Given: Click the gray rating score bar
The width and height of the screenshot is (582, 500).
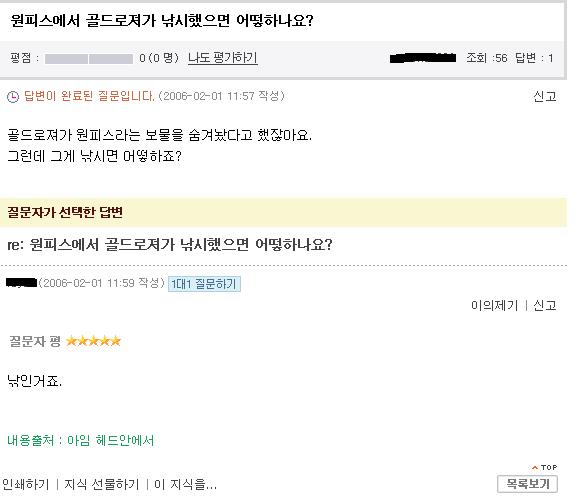Looking at the screenshot, I should (x=89, y=59).
